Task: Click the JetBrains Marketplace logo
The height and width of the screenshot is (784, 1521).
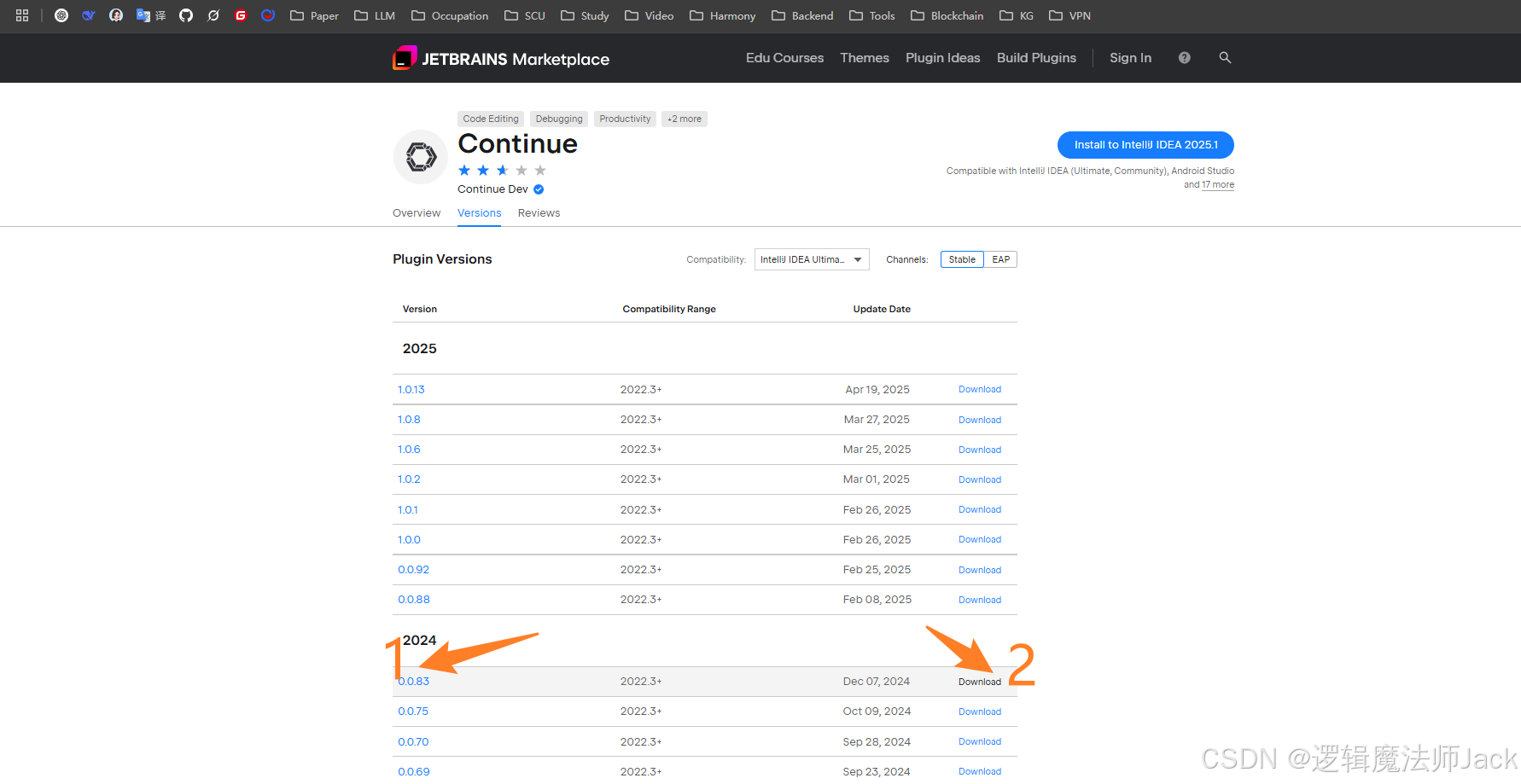Action: tap(501, 58)
